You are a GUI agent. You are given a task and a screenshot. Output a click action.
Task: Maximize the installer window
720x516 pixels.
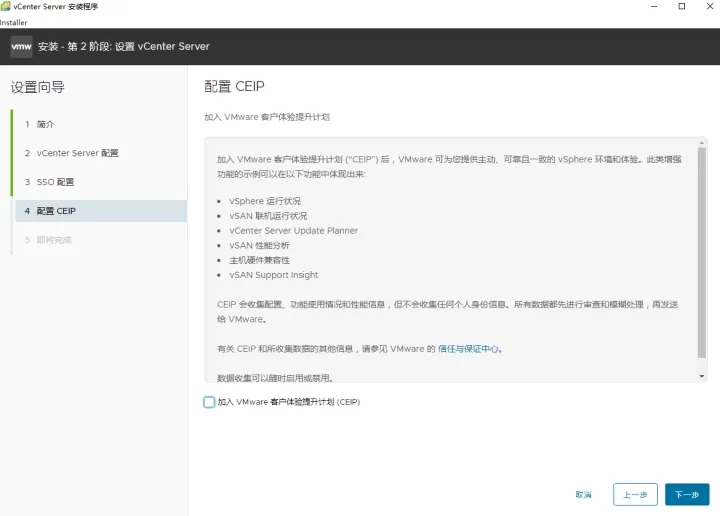[682, 6]
